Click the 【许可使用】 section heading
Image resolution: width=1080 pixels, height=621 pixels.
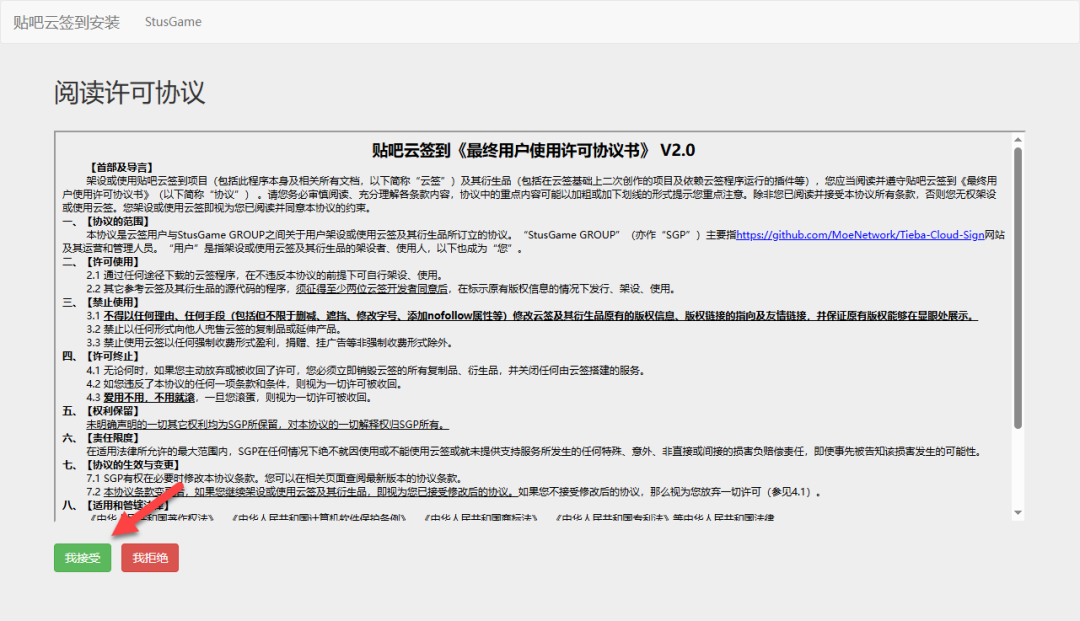(x=115, y=261)
